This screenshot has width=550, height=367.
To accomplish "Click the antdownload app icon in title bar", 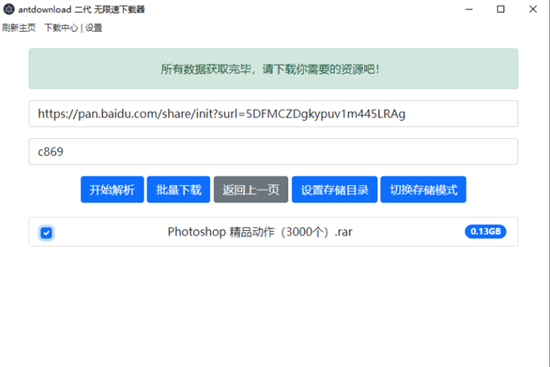I will coord(9,9).
